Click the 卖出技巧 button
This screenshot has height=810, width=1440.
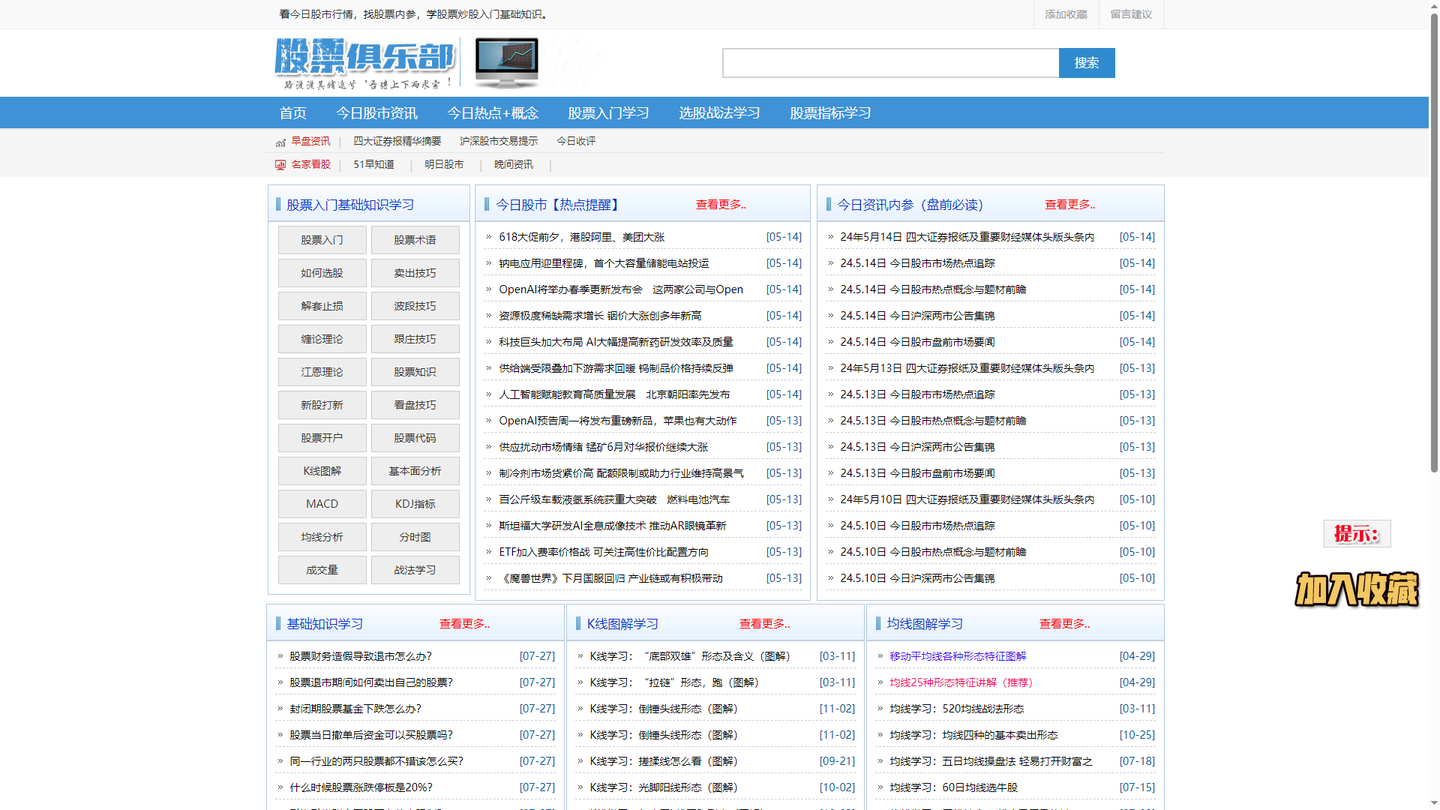click(415, 273)
